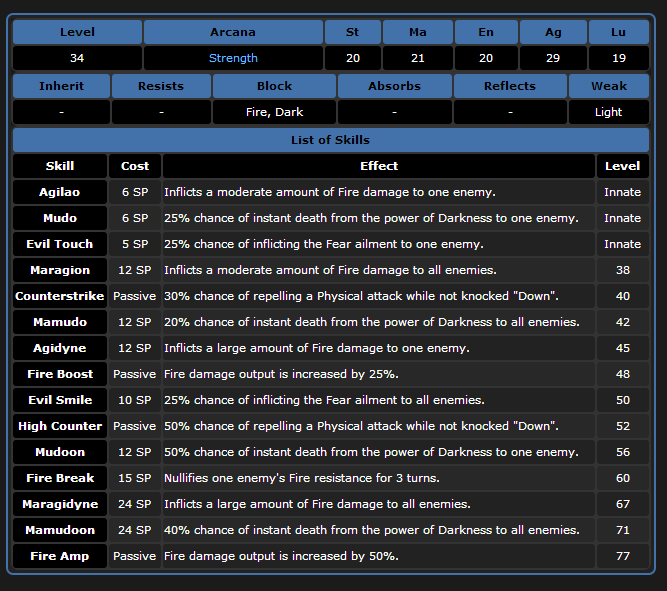Click the Lu value 19

click(619, 58)
